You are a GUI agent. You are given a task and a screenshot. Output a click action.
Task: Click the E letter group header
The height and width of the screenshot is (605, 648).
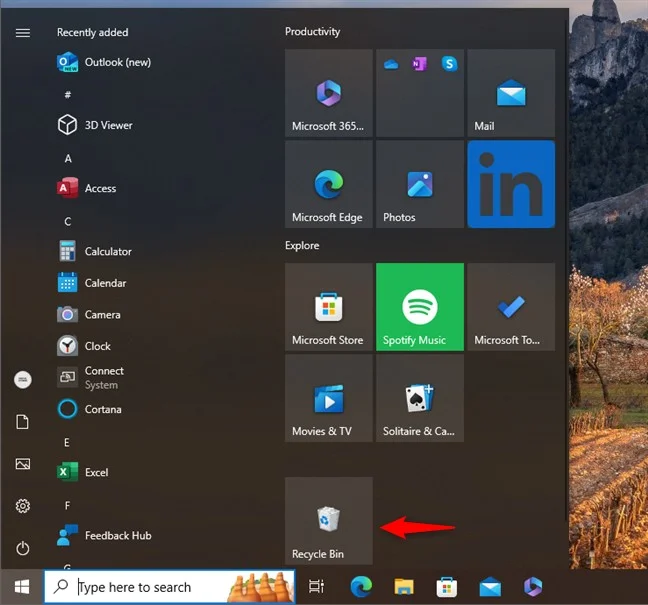pyautogui.click(x=67, y=443)
